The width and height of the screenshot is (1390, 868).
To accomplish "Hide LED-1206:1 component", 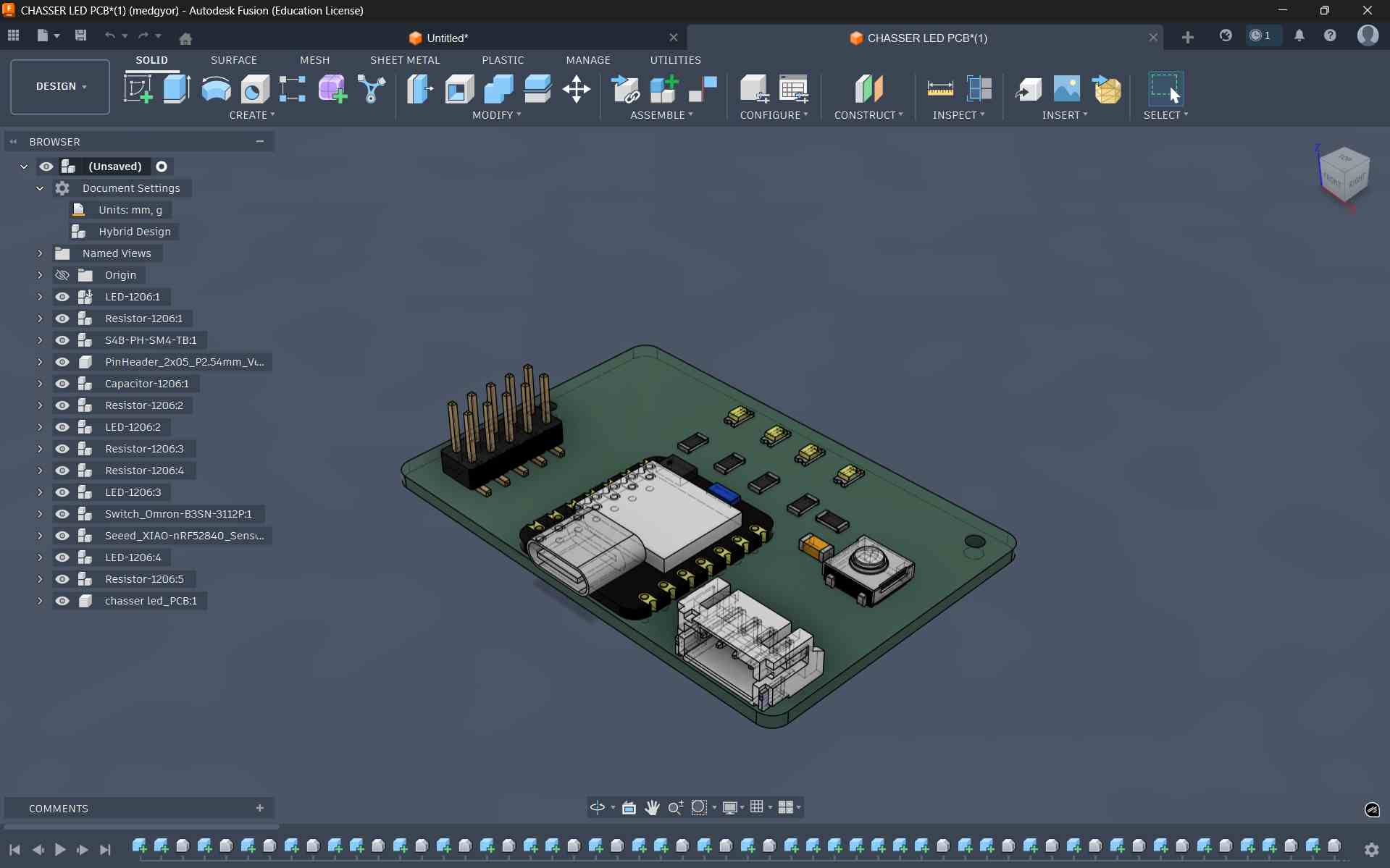I will [x=62, y=297].
